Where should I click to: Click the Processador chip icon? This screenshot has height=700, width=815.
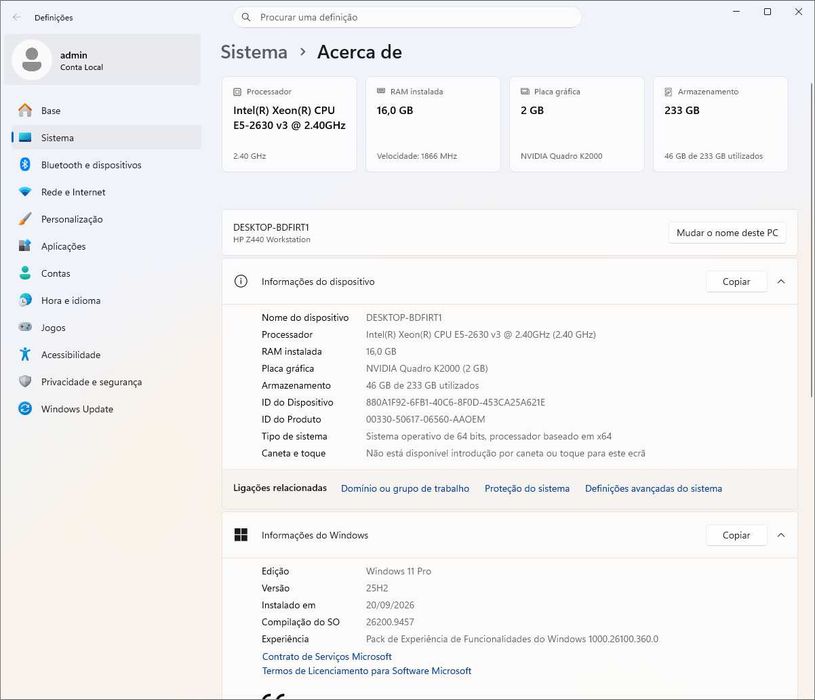click(237, 91)
